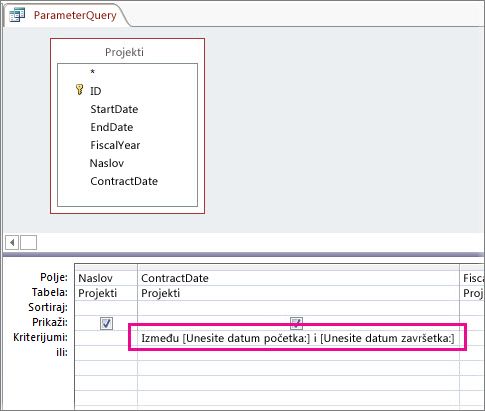Click the Naslov cell in Polje row
This screenshot has height=411, width=485.
coord(106,278)
